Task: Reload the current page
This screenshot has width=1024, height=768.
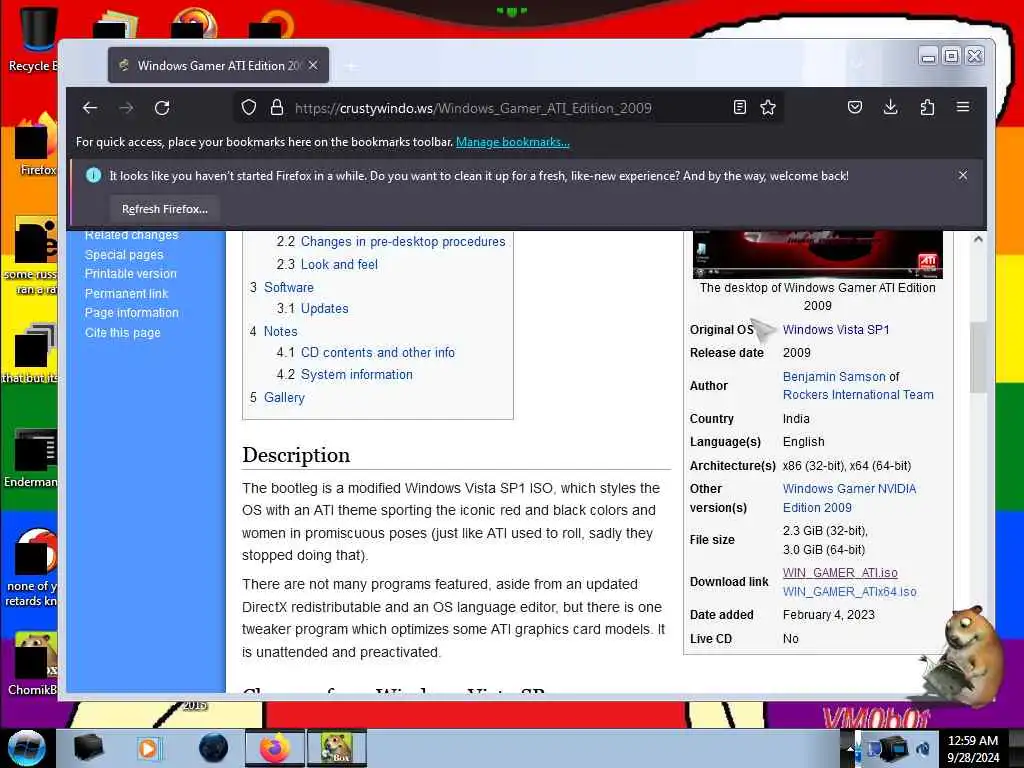Action: [162, 108]
